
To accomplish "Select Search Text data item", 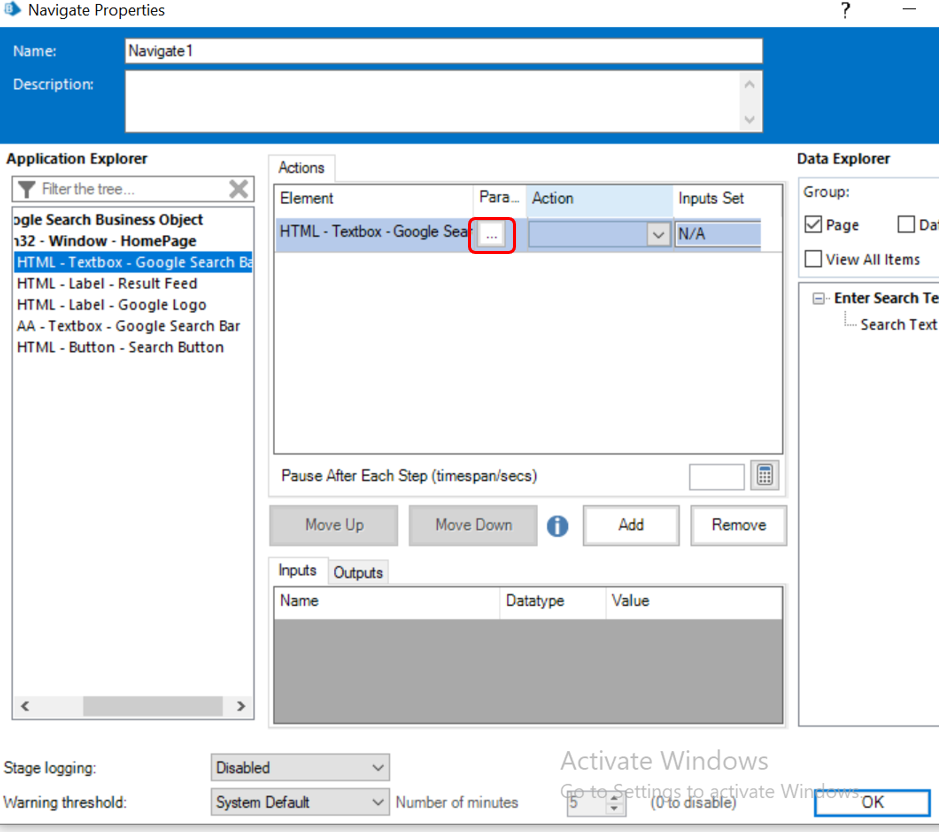I will click(x=898, y=325).
